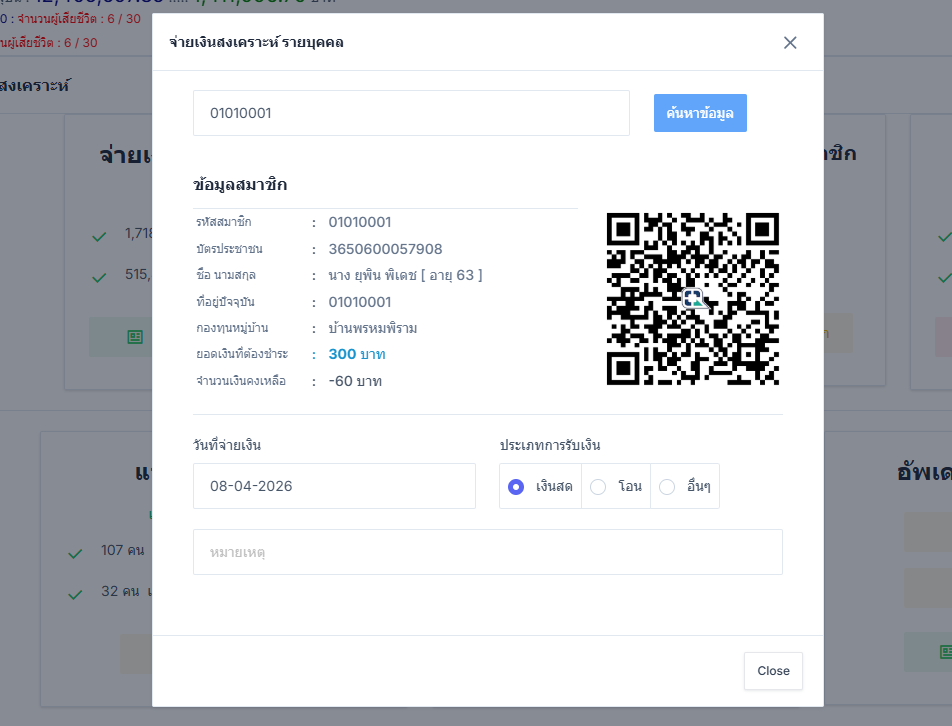The height and width of the screenshot is (726, 952).
Task: Select the เงินสด payment type
Action: pyautogui.click(x=516, y=487)
